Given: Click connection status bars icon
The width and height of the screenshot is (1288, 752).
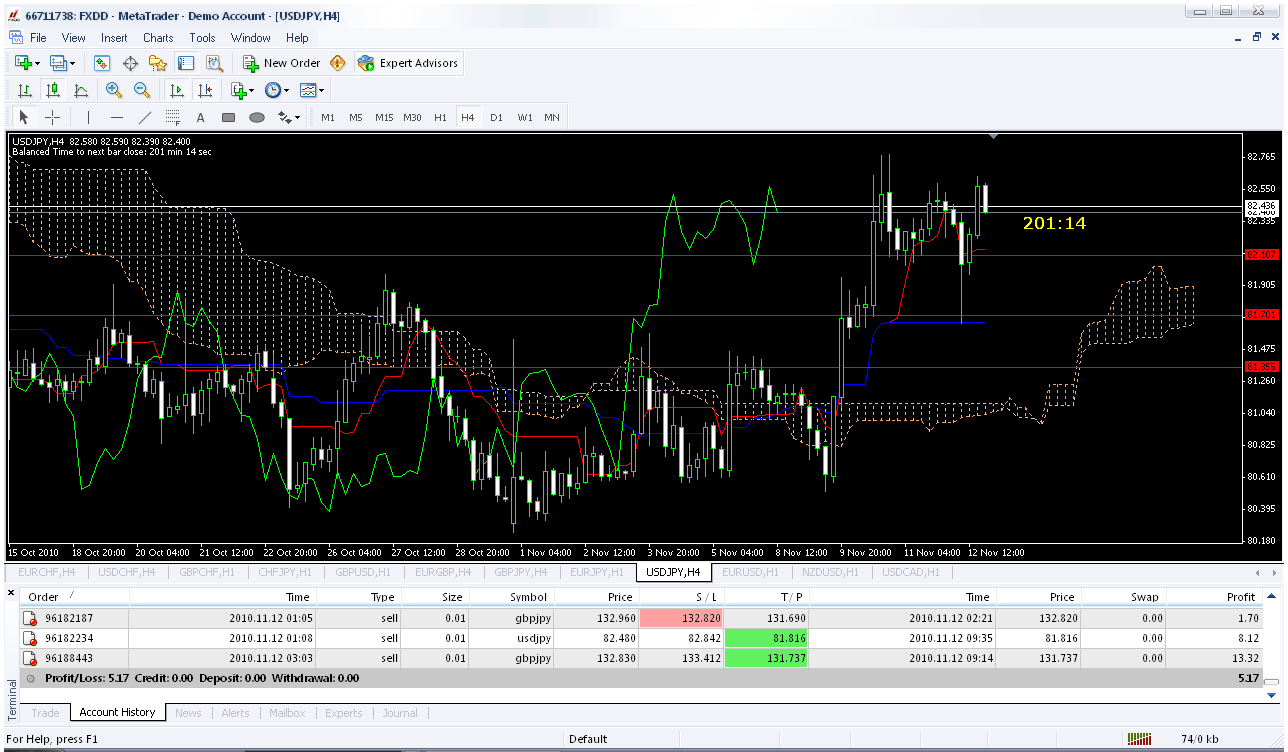Looking at the screenshot, I should click(x=1140, y=739).
